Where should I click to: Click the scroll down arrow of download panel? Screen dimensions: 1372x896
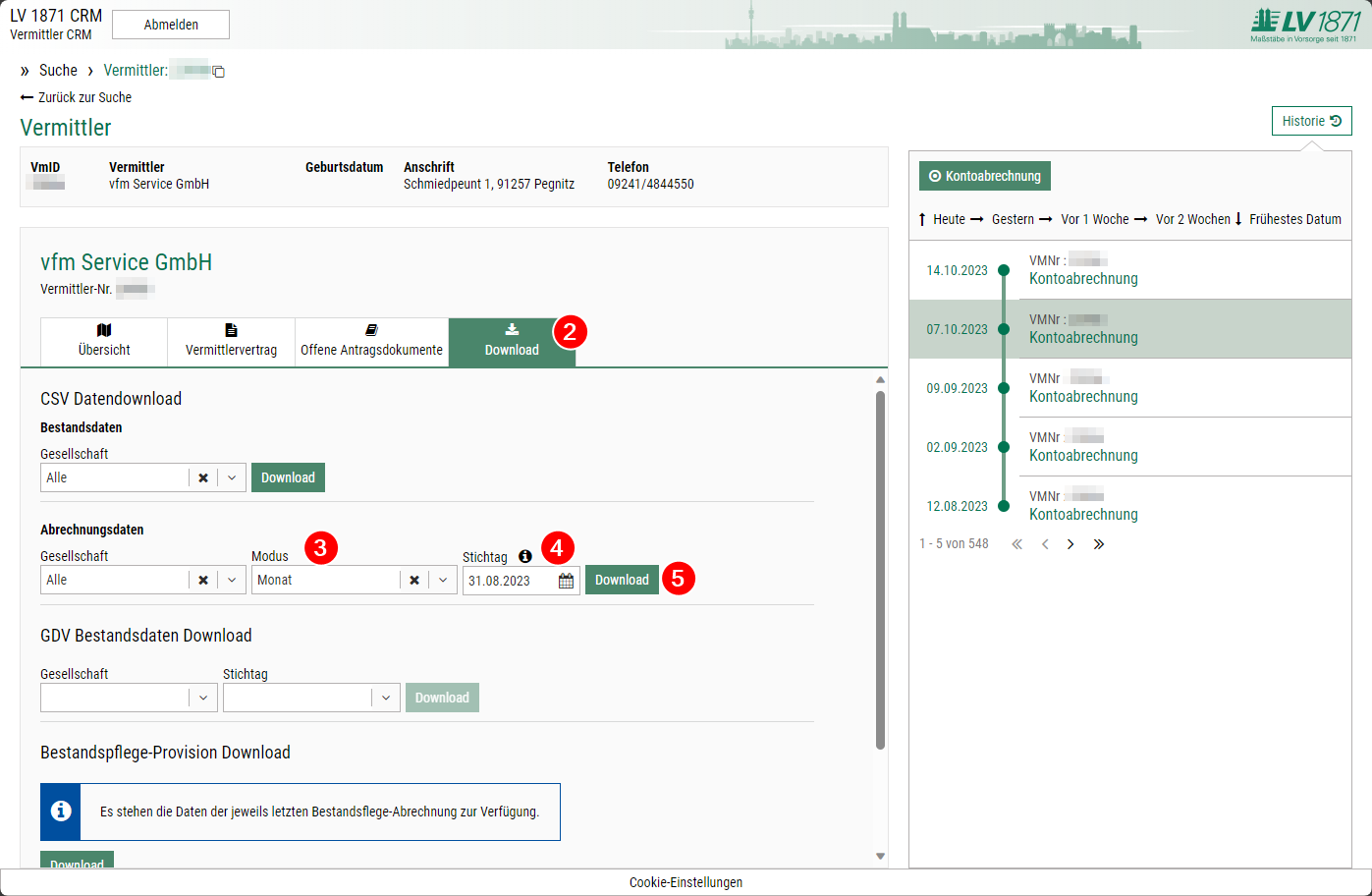point(880,857)
